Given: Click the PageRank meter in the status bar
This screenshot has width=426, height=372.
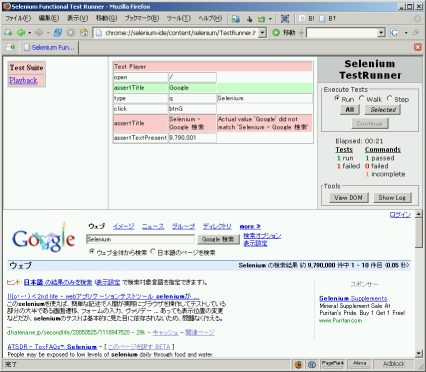Looking at the screenshot, I should 333,364.
